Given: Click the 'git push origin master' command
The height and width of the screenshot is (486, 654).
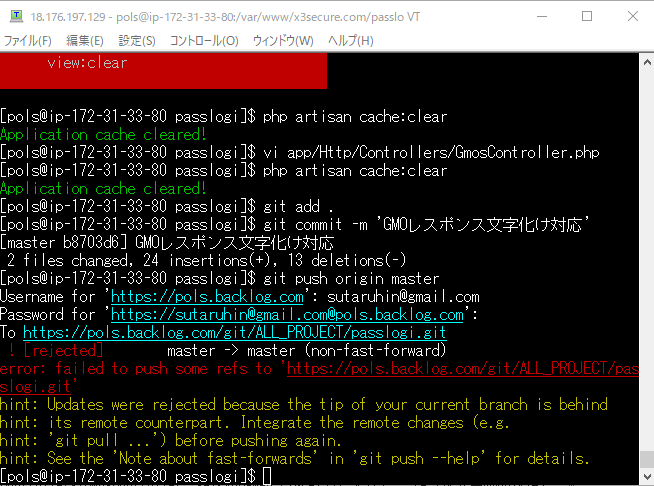Looking at the screenshot, I should pos(351,279).
